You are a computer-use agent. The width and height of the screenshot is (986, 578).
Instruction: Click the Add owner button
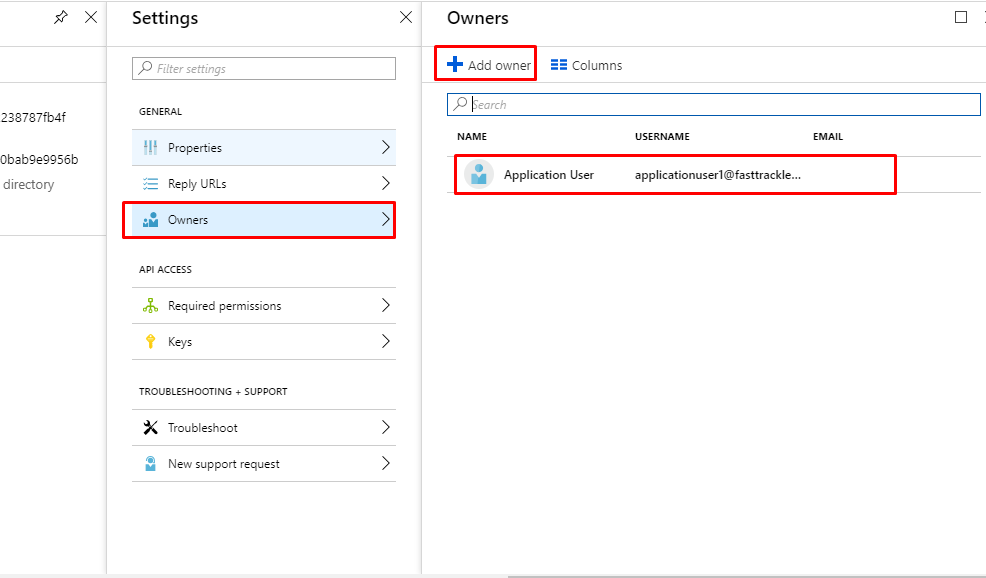[489, 65]
